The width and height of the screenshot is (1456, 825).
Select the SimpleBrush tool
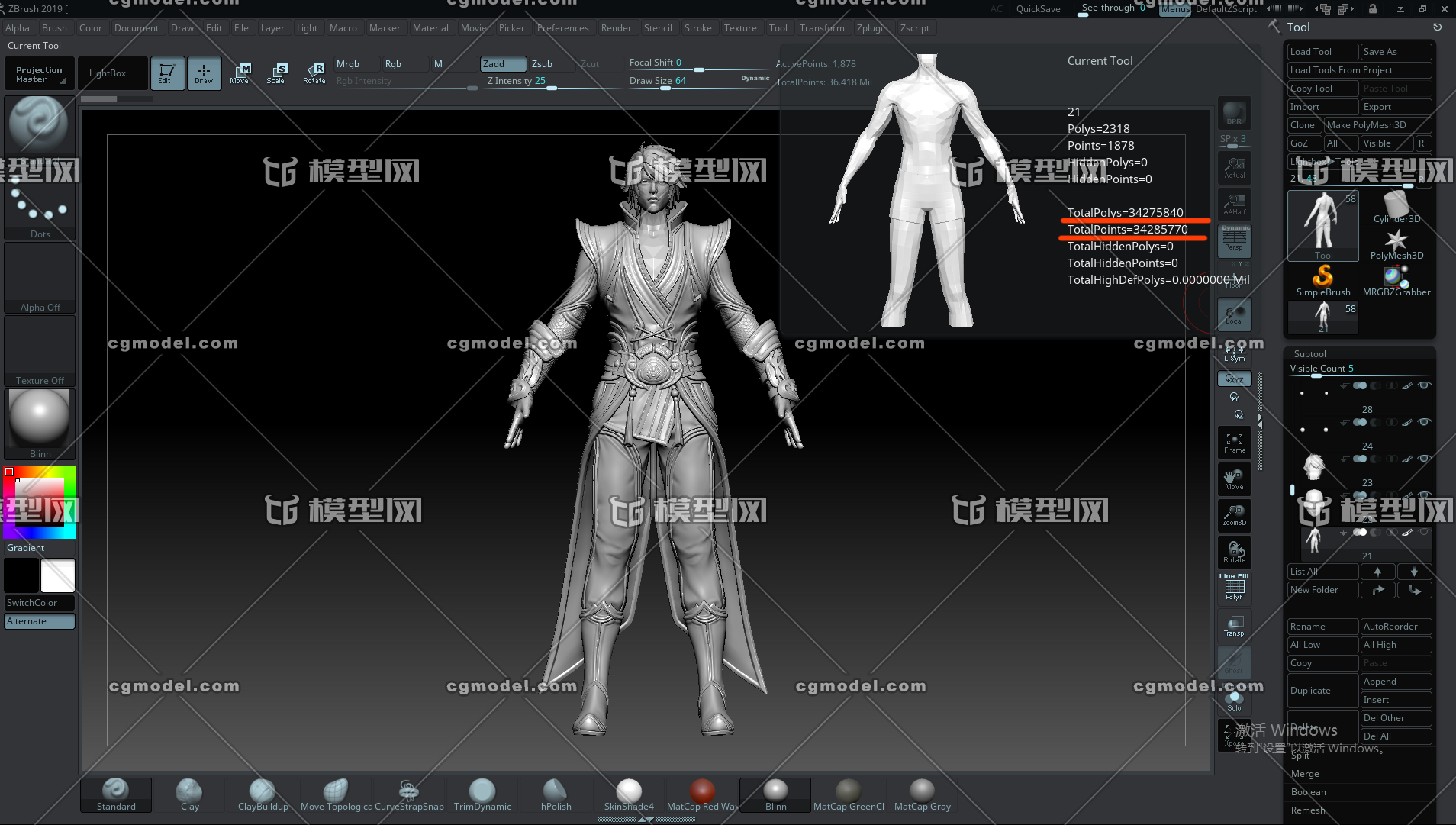tap(1323, 281)
